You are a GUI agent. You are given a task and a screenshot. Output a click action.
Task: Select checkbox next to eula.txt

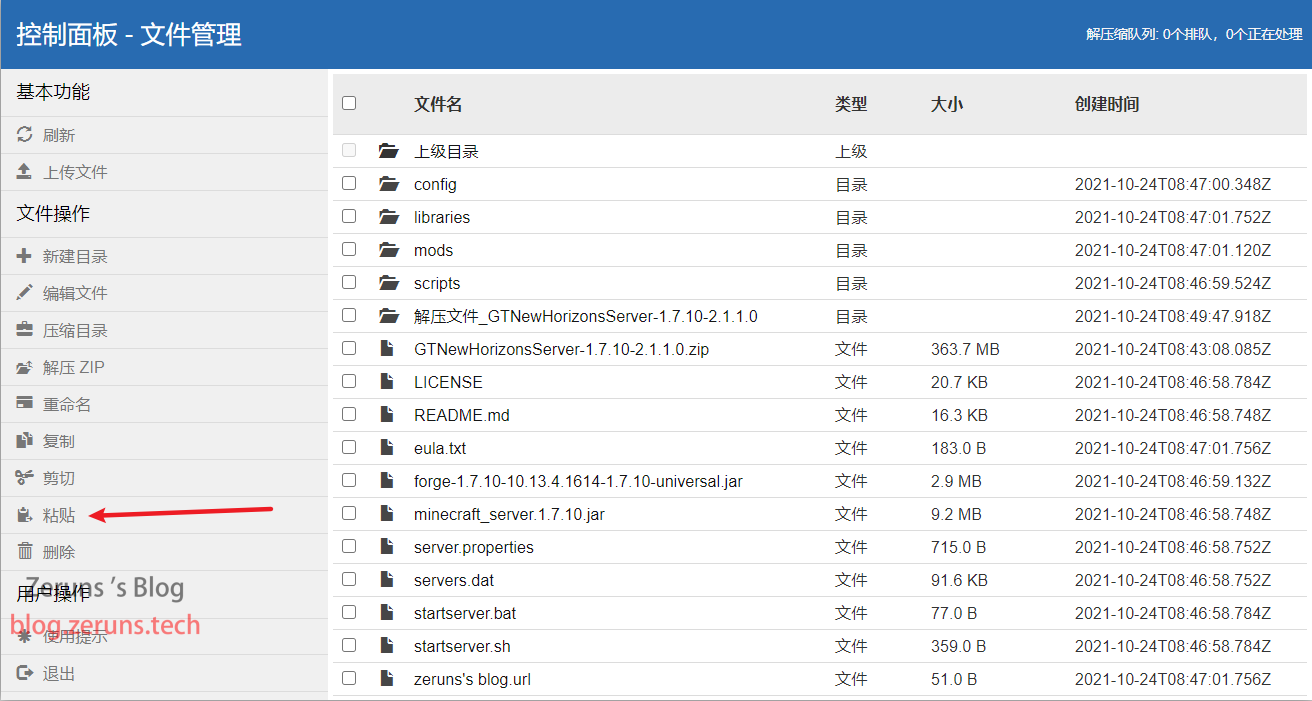tap(349, 447)
